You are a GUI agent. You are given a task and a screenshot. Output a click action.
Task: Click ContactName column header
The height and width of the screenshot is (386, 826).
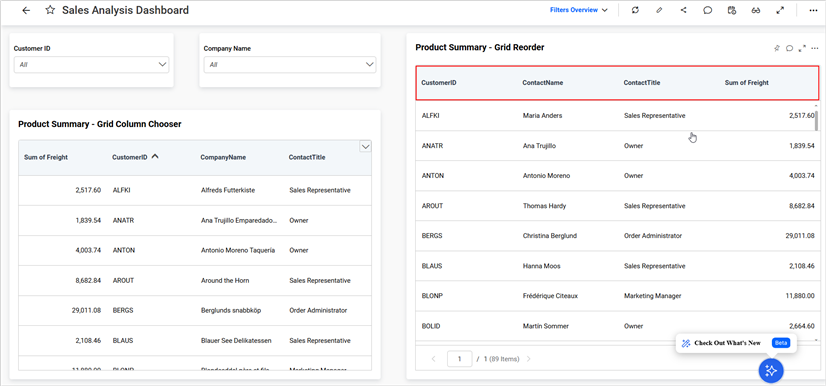[543, 83]
